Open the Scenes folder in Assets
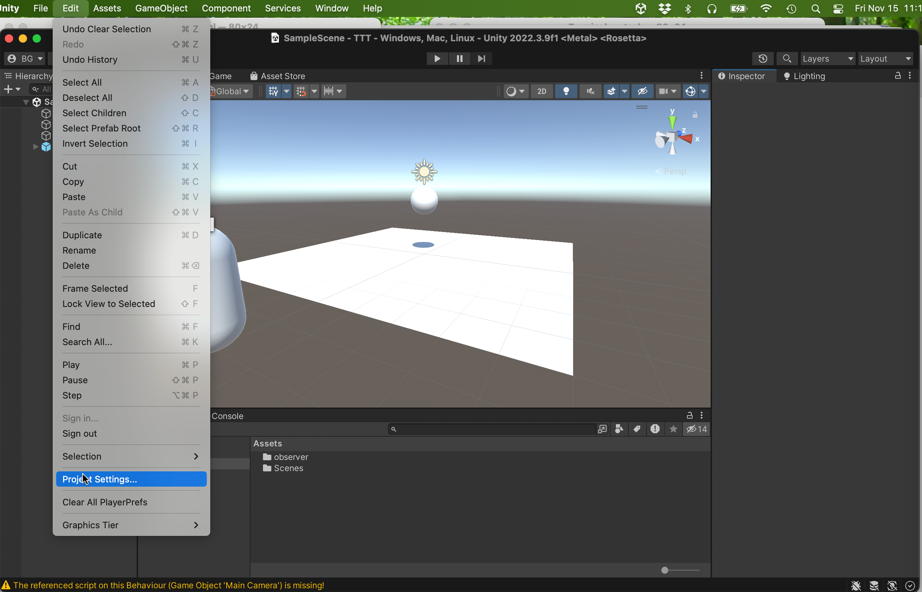 [x=288, y=468]
